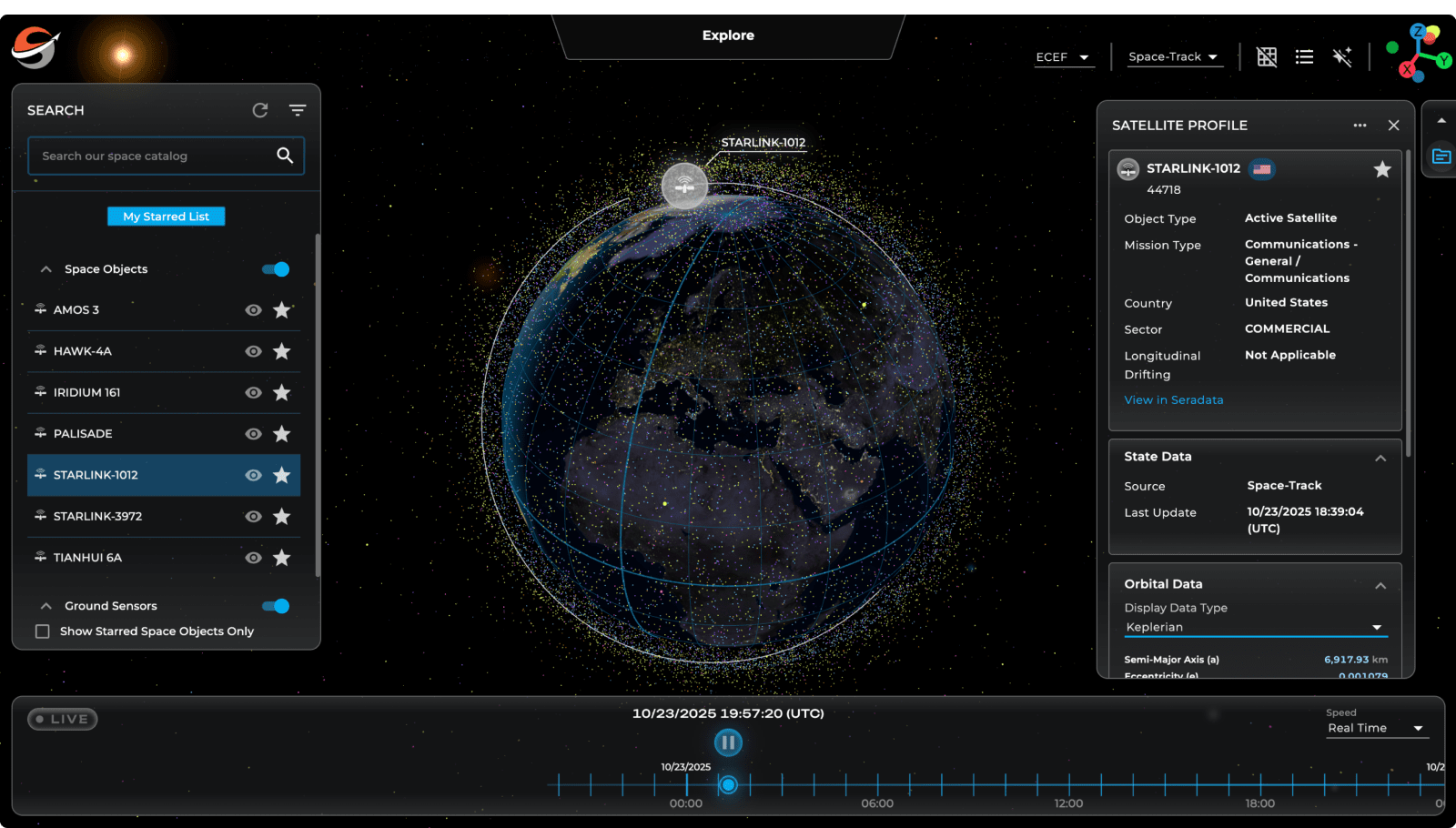Select TIANHUI 6A in the list
The image size is (1456, 828).
coord(87,558)
